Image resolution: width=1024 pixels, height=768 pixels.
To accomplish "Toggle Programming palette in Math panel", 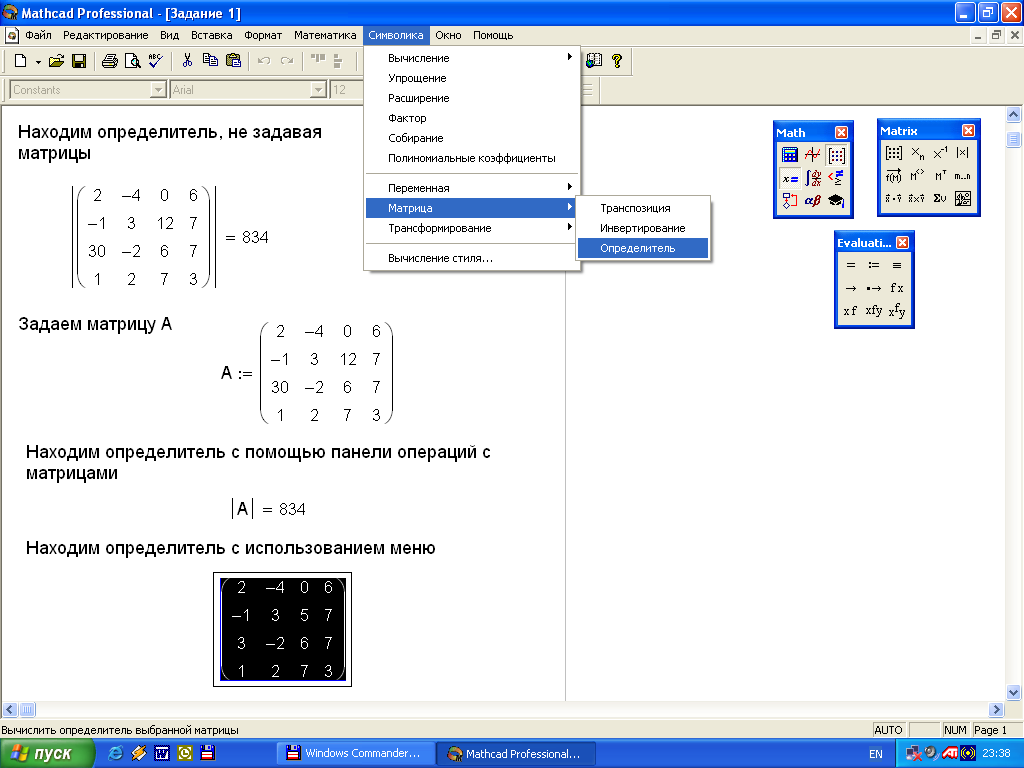I will 790,200.
